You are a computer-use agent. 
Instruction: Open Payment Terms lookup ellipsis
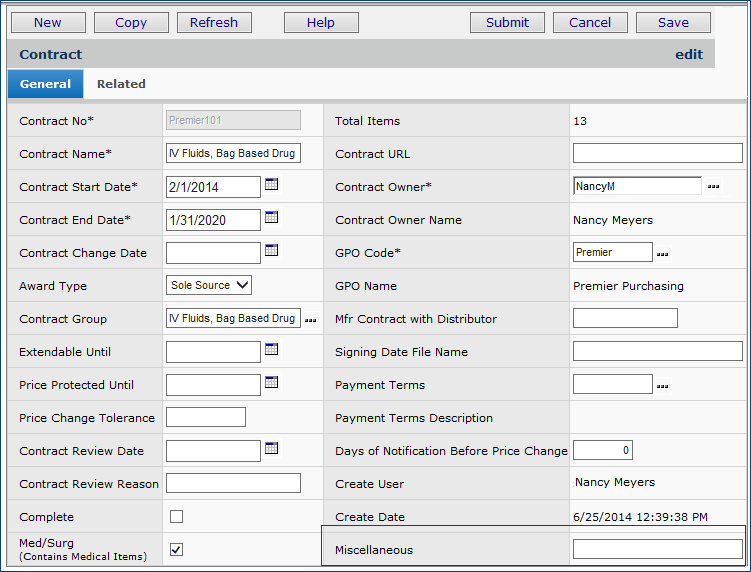(x=663, y=386)
